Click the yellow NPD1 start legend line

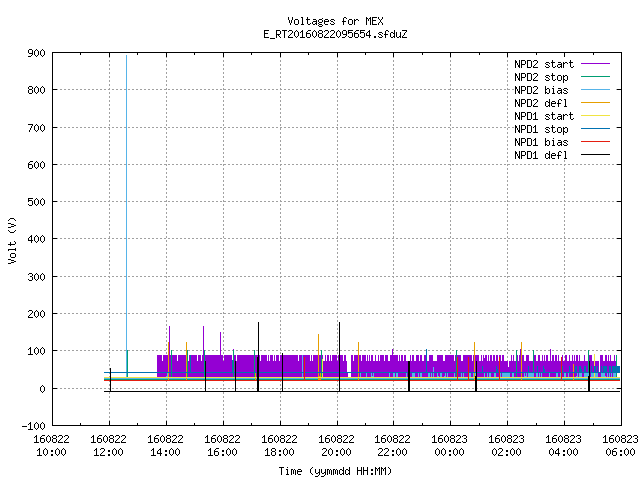(595, 116)
